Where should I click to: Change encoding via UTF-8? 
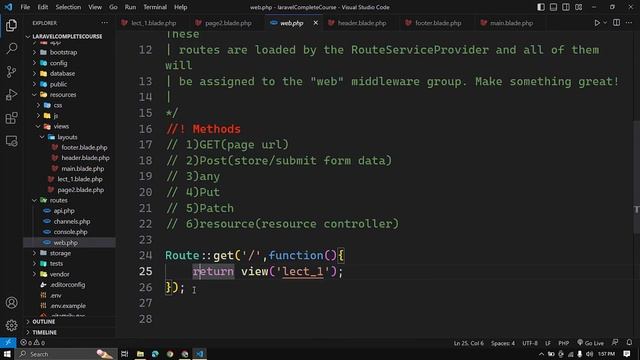530,343
